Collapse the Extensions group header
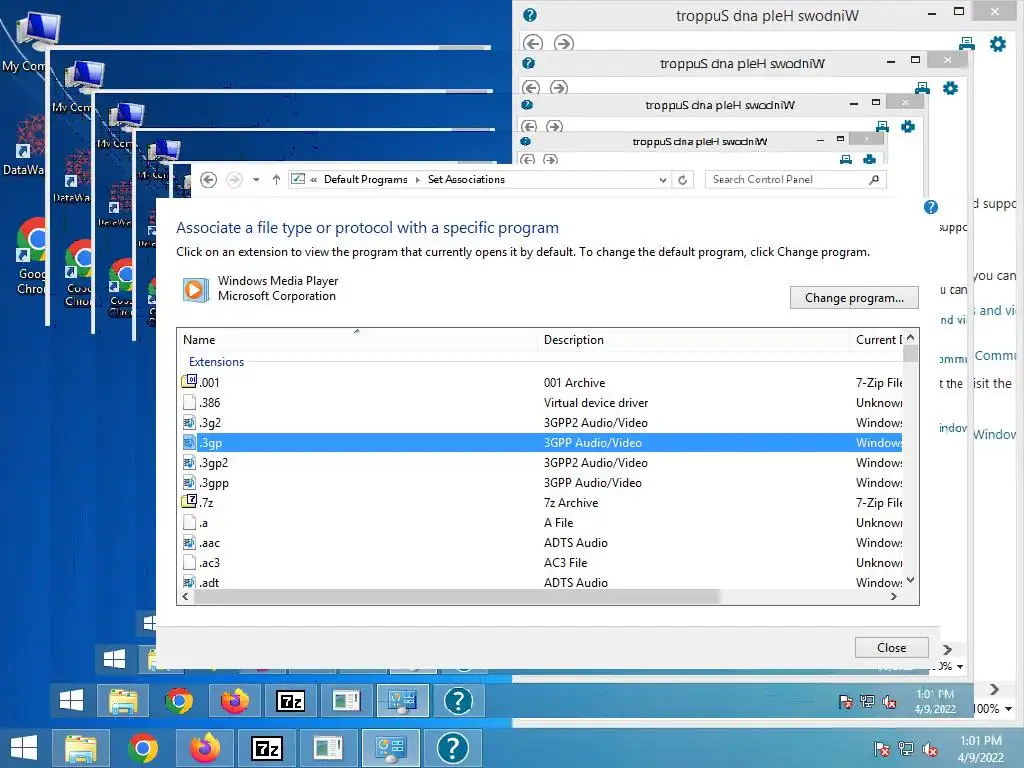The width and height of the screenshot is (1024, 768). click(216, 362)
